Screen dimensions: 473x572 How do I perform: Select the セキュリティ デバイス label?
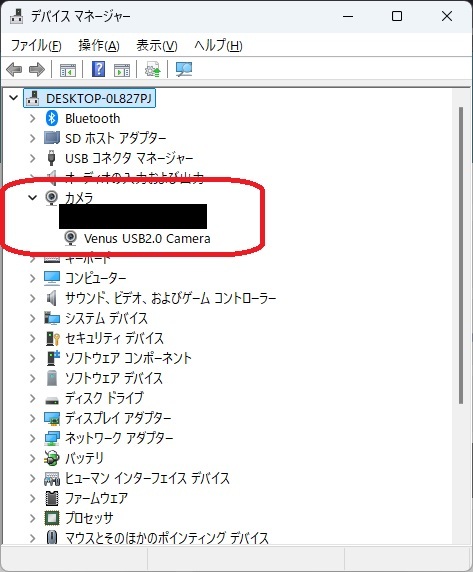pyautogui.click(x=114, y=338)
